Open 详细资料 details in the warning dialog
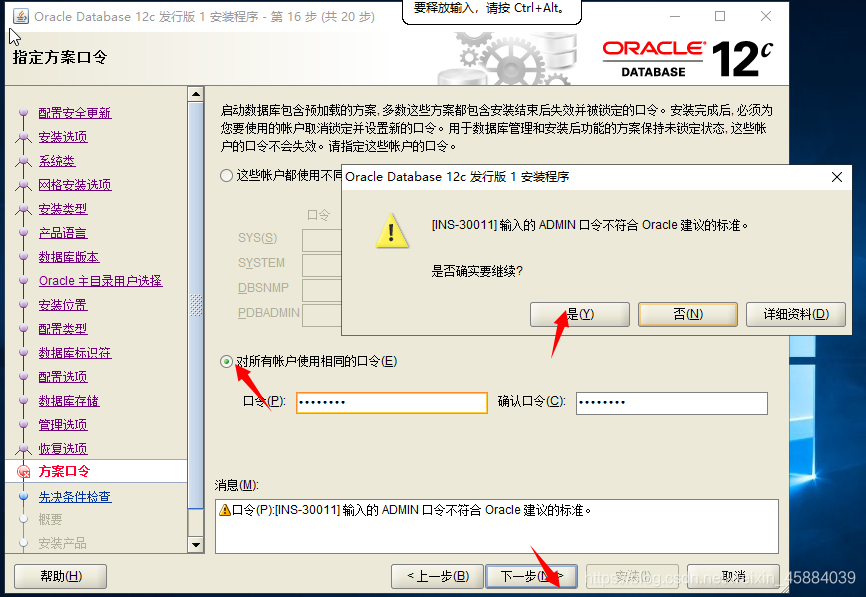Image resolution: width=866 pixels, height=597 pixels. click(x=796, y=314)
